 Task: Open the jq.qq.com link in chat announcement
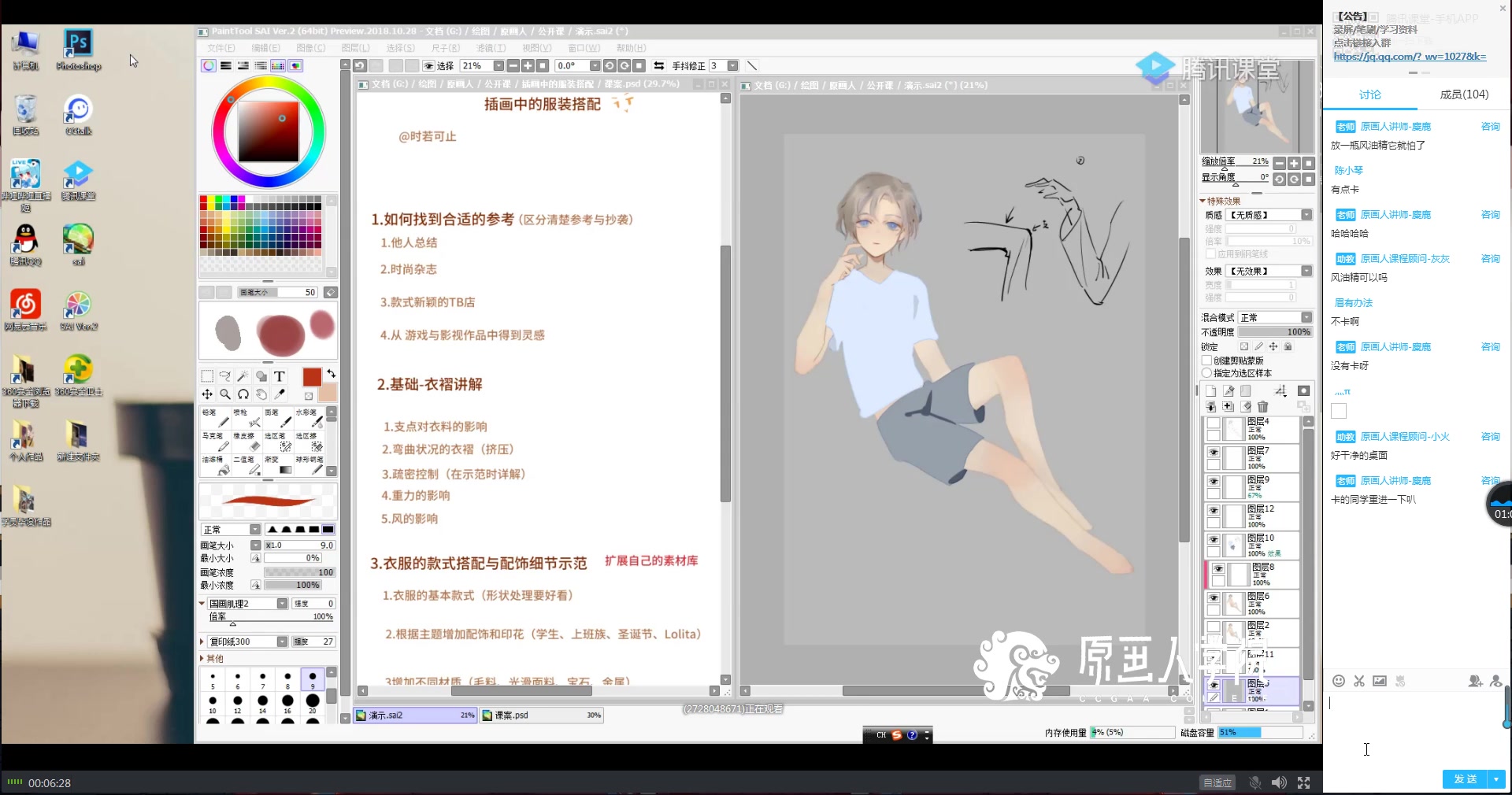pos(1412,57)
